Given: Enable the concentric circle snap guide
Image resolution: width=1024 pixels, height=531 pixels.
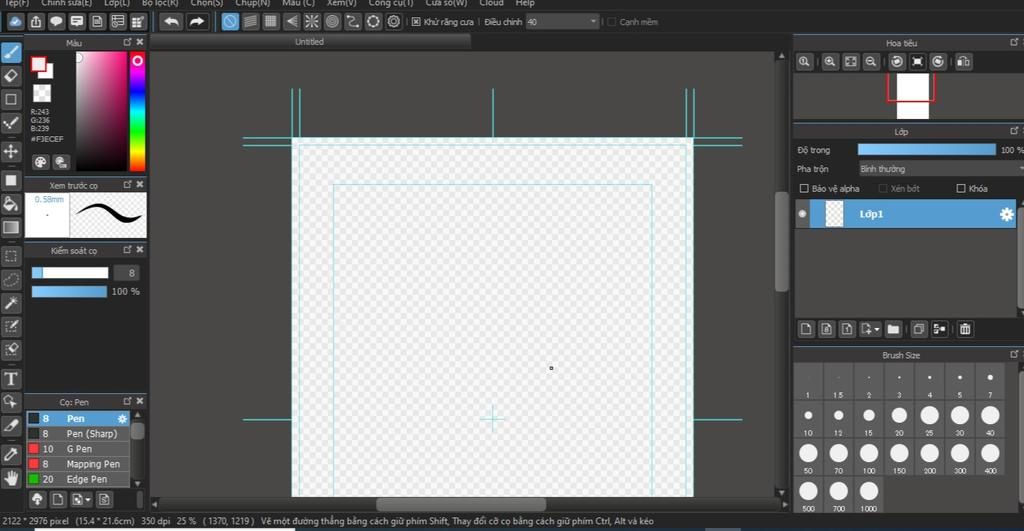Looking at the screenshot, I should (x=332, y=22).
